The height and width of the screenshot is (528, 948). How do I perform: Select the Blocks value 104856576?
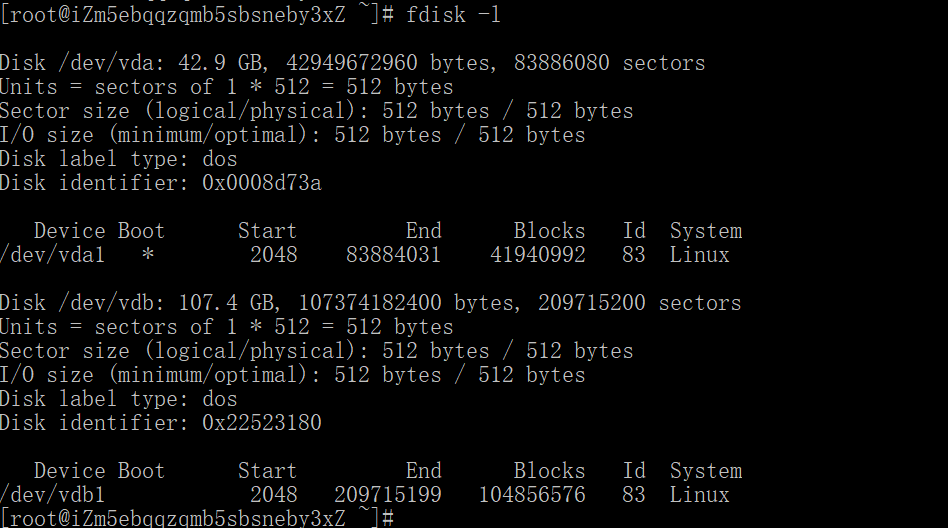coord(532,495)
